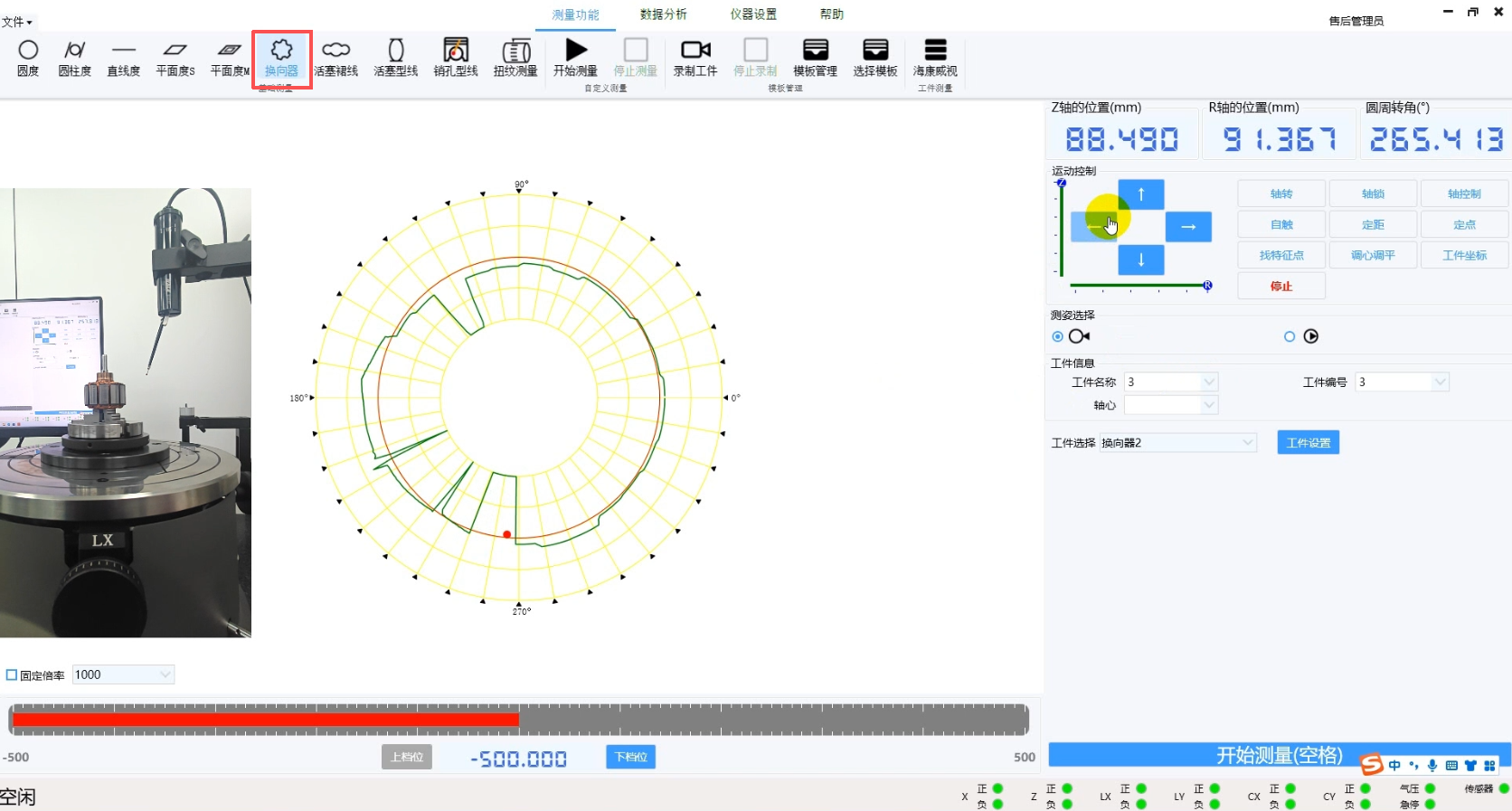Click the 停止录制 stop recording icon
This screenshot has width=1512, height=811.
tap(755, 58)
